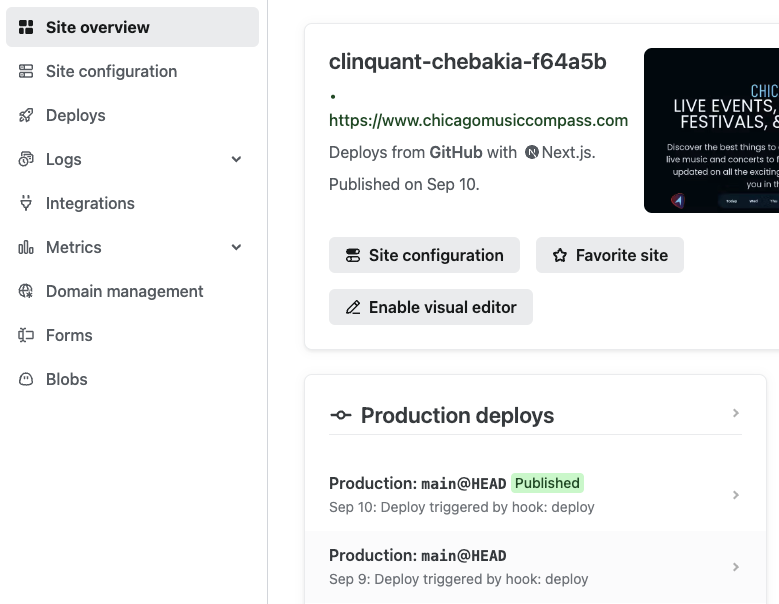Click the site name clinquant-chebakia-f64a5b

[x=467, y=62]
